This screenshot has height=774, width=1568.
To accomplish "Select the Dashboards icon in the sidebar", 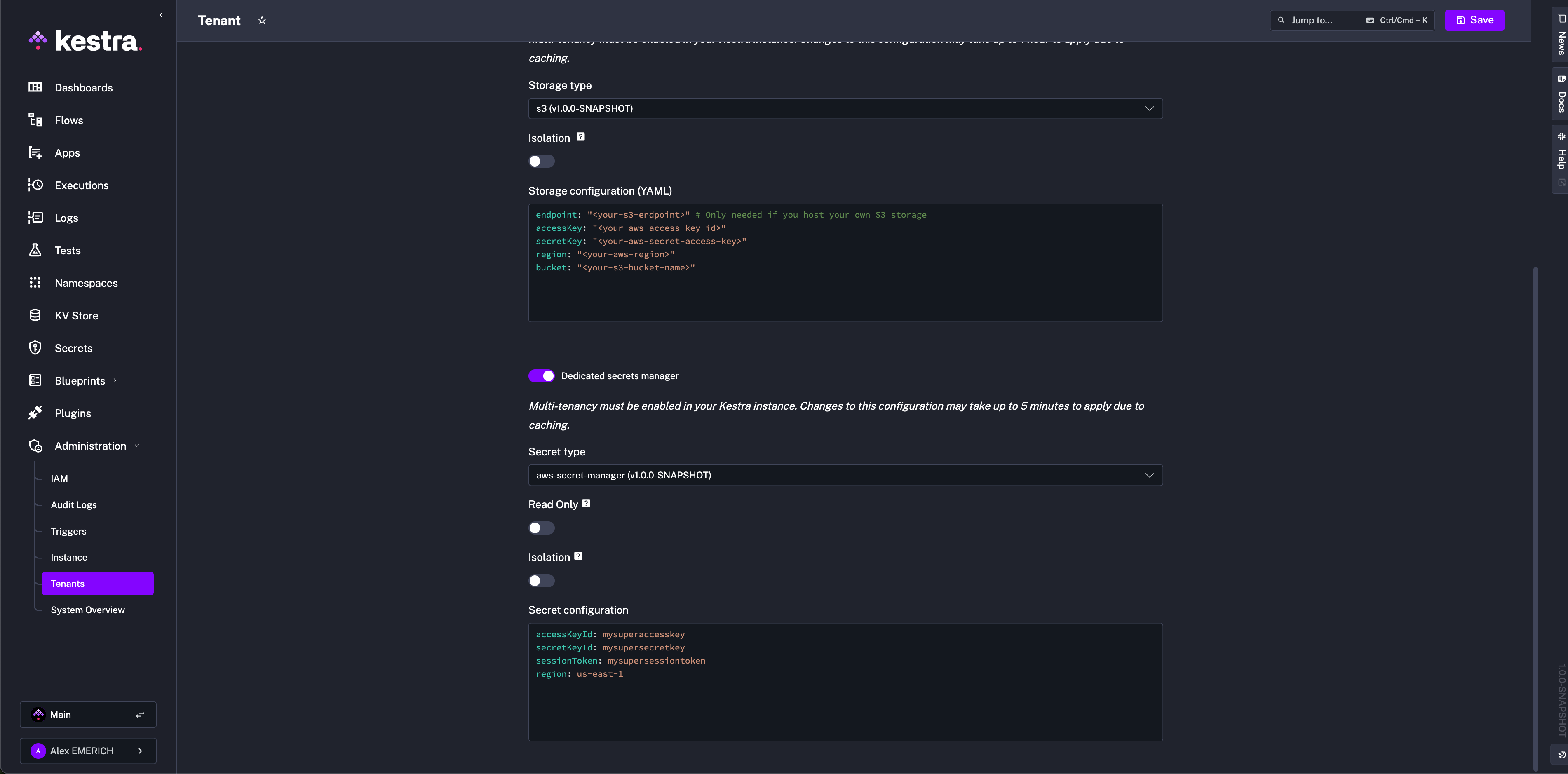I will pyautogui.click(x=35, y=87).
